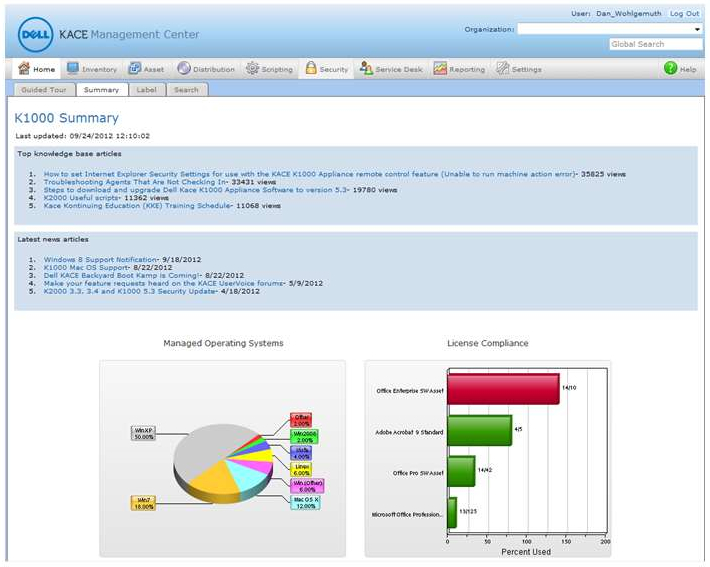Click the Office Pro SW Asset bar
Screen dimensions: 710x567
point(461,471)
